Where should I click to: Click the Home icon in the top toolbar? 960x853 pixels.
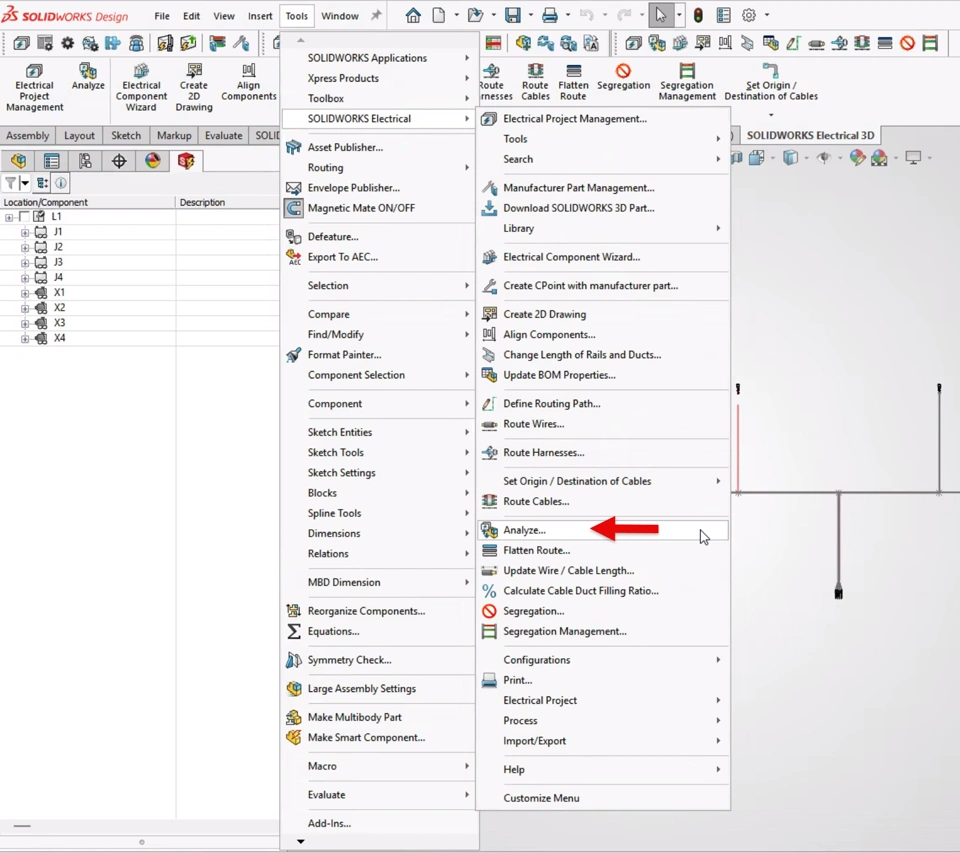[413, 15]
